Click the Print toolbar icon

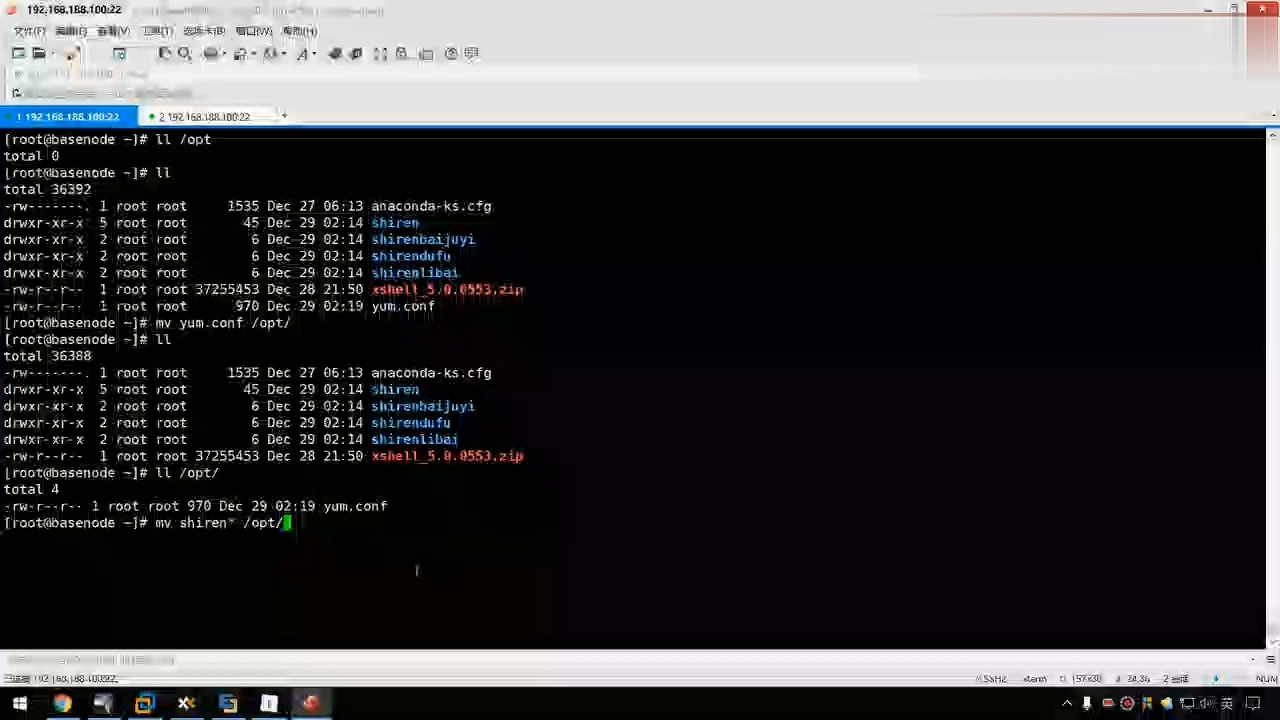(210, 54)
